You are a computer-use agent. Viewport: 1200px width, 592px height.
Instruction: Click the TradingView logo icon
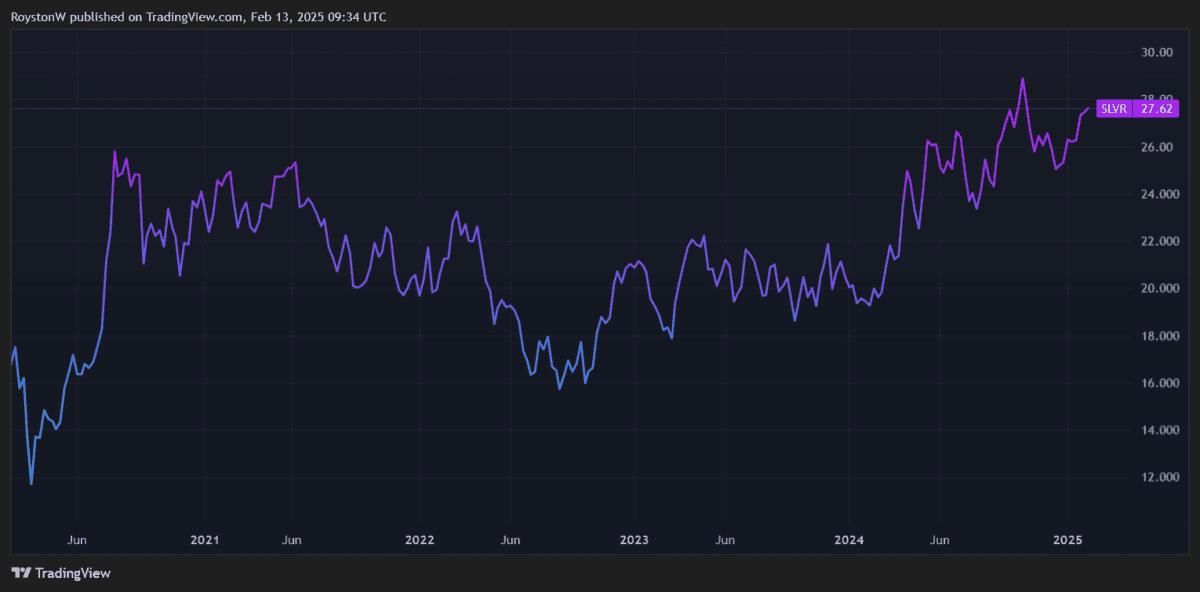pyautogui.click(x=21, y=573)
